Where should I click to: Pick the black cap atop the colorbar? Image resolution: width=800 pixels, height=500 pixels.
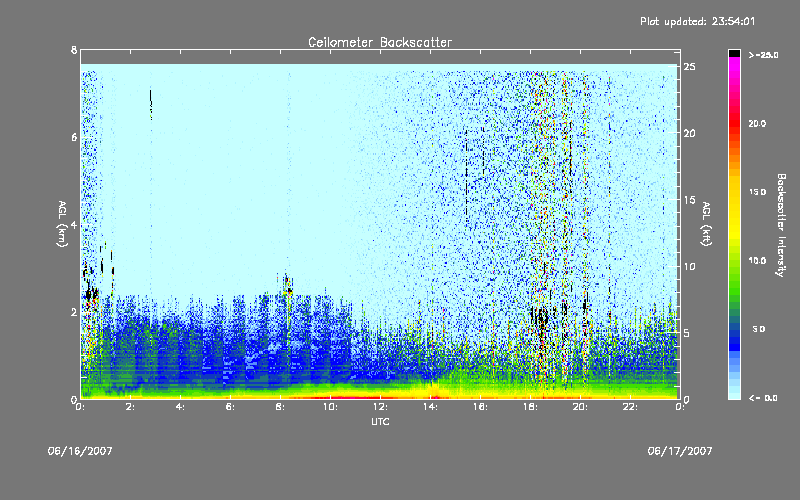734,53
